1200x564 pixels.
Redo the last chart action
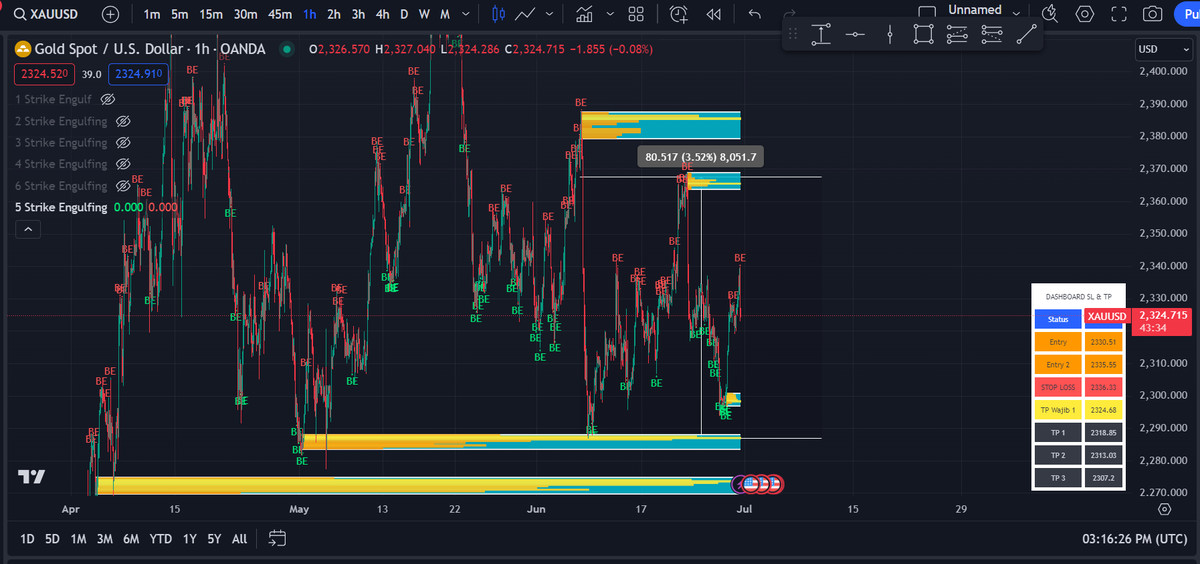click(x=791, y=13)
